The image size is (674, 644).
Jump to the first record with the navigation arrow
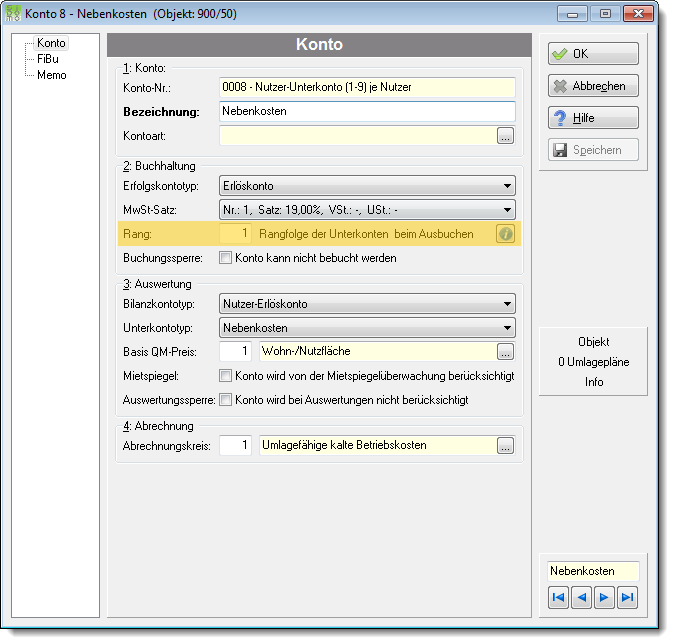(x=558, y=598)
